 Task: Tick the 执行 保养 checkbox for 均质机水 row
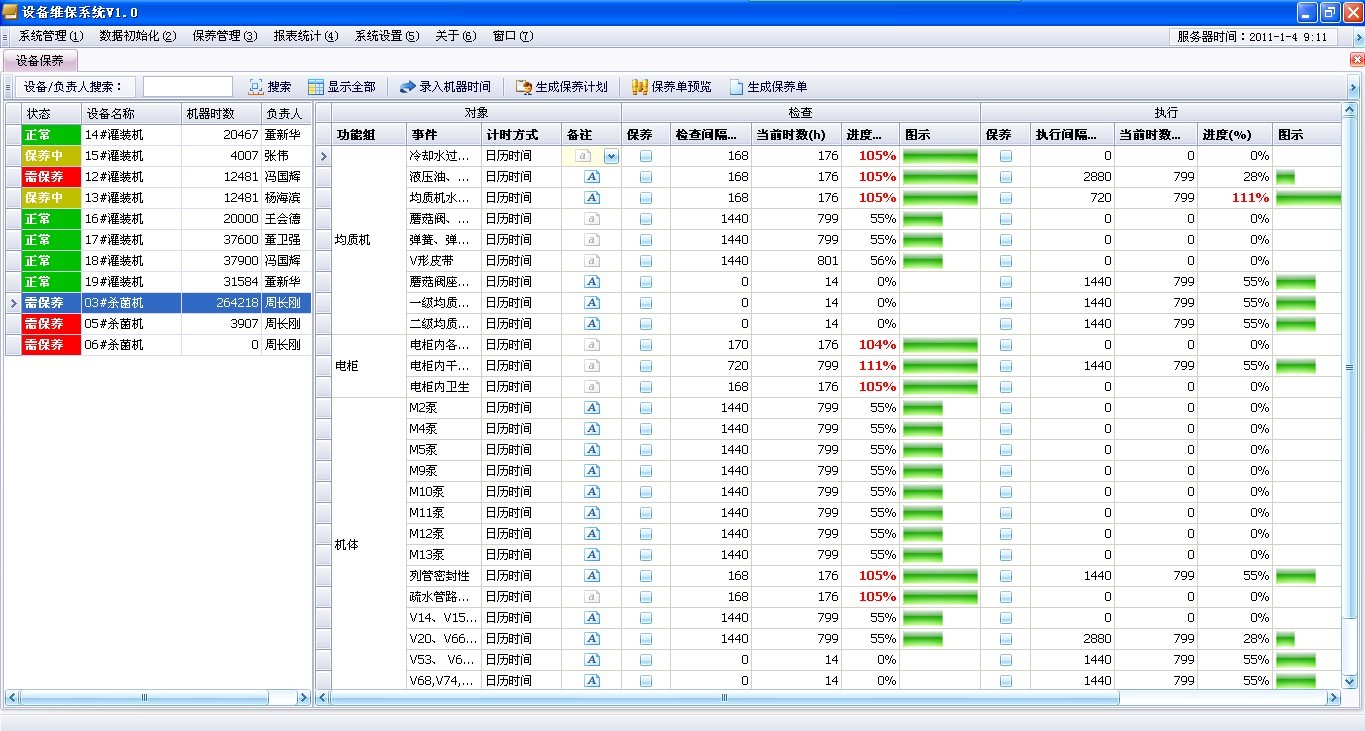(x=1006, y=198)
